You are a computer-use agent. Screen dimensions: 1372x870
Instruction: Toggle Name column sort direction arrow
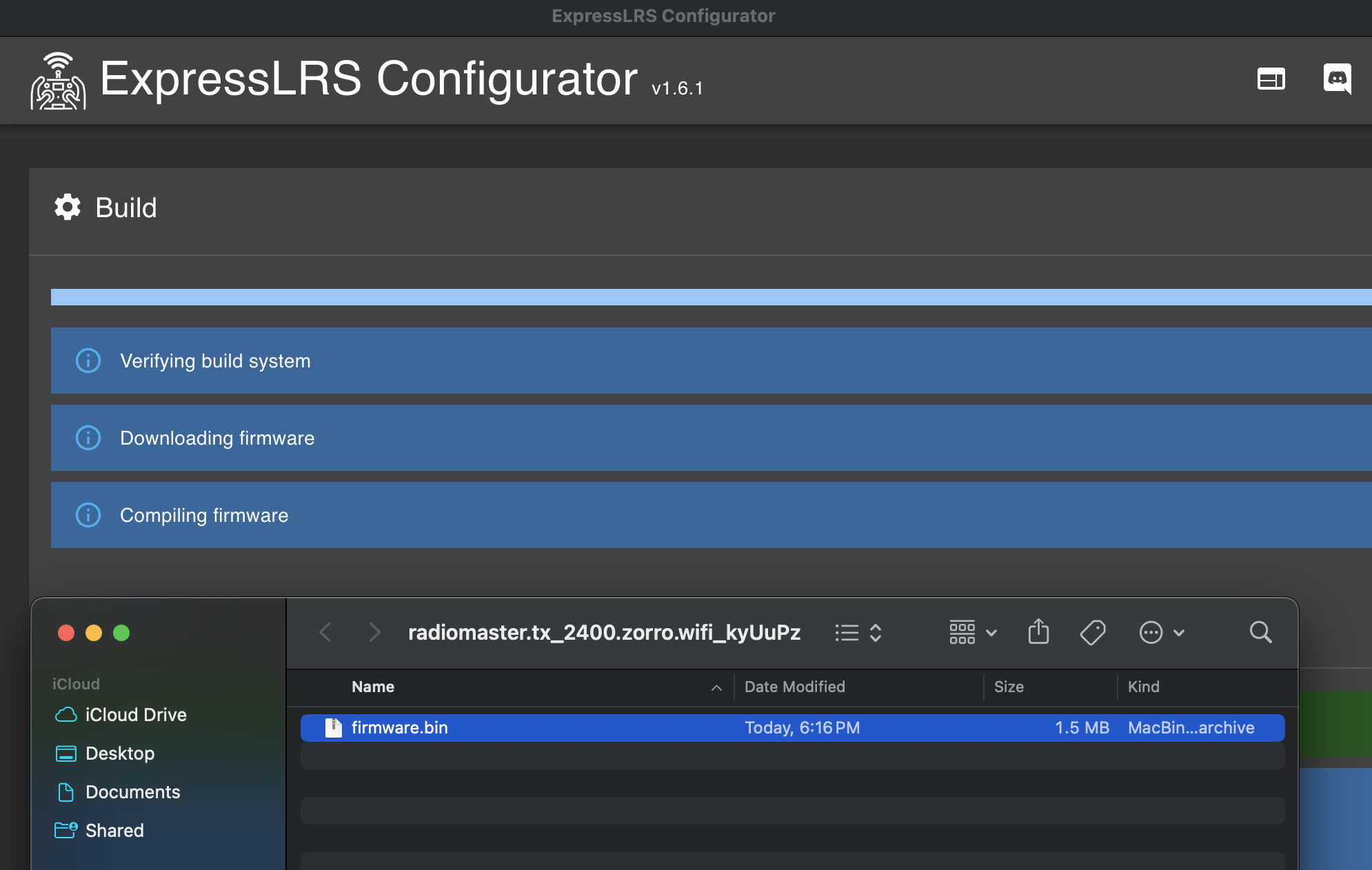[716, 687]
